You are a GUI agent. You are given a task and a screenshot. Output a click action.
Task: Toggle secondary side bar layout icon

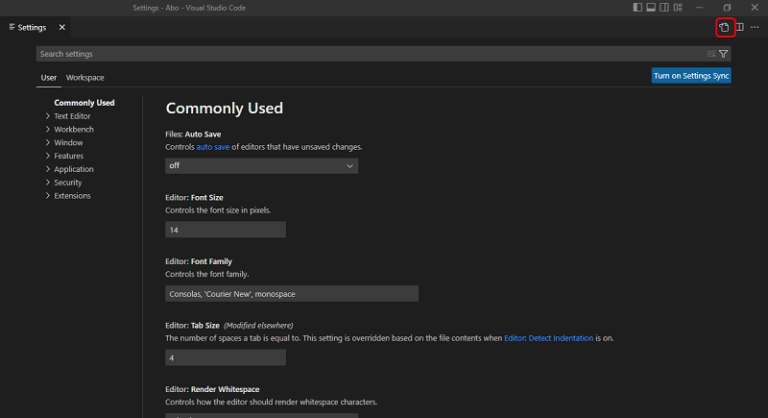664,8
